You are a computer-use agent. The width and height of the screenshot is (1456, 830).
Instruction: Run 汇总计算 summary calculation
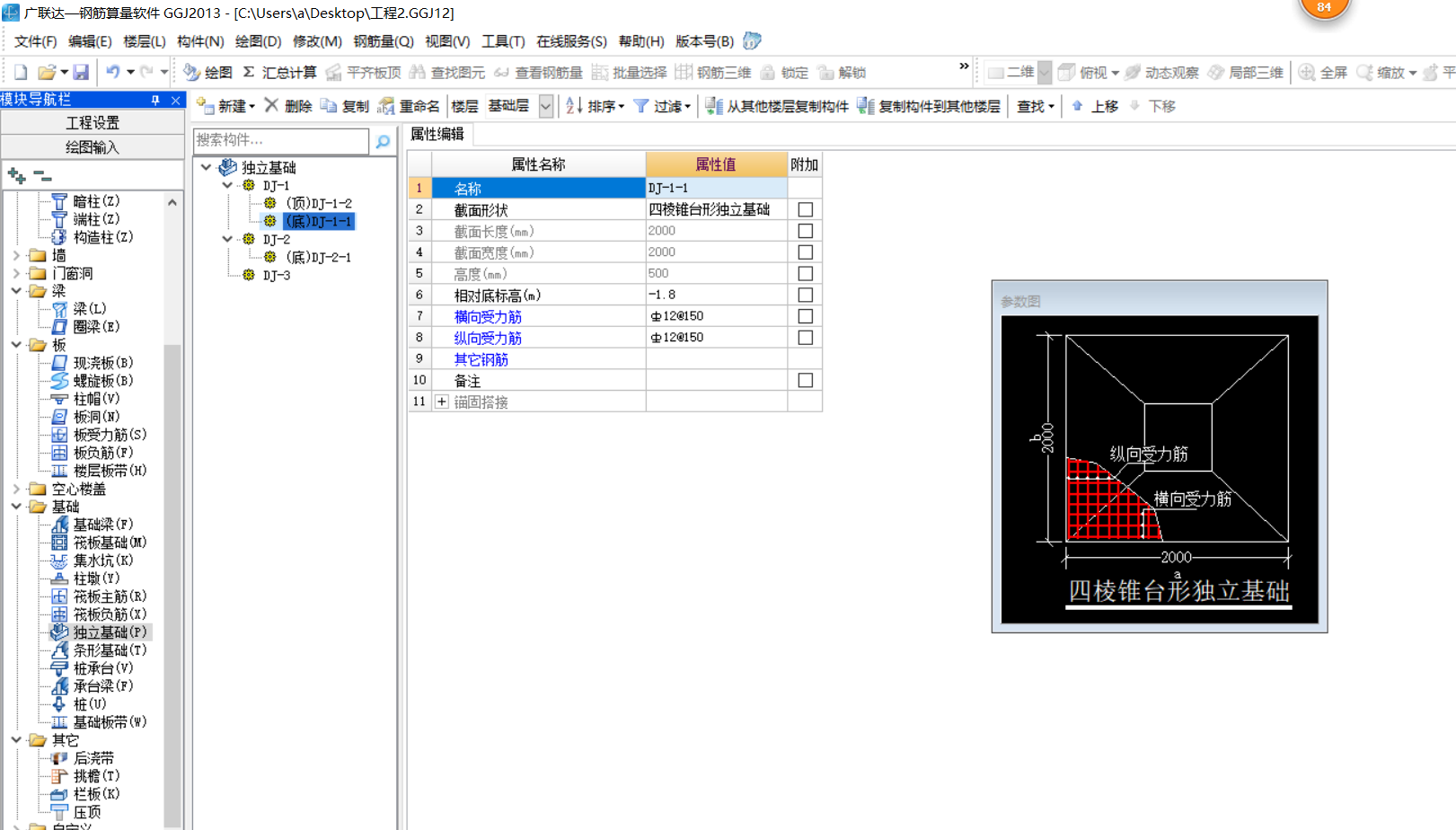point(279,72)
